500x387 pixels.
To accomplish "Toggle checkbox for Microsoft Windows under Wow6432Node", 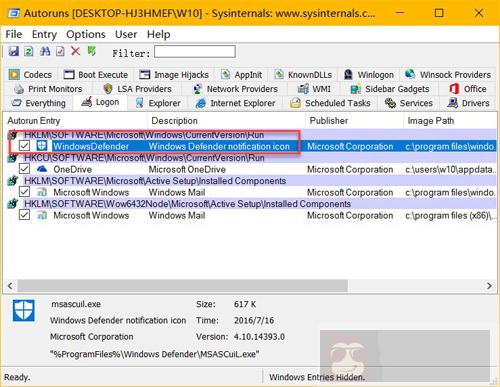I will 24,215.
